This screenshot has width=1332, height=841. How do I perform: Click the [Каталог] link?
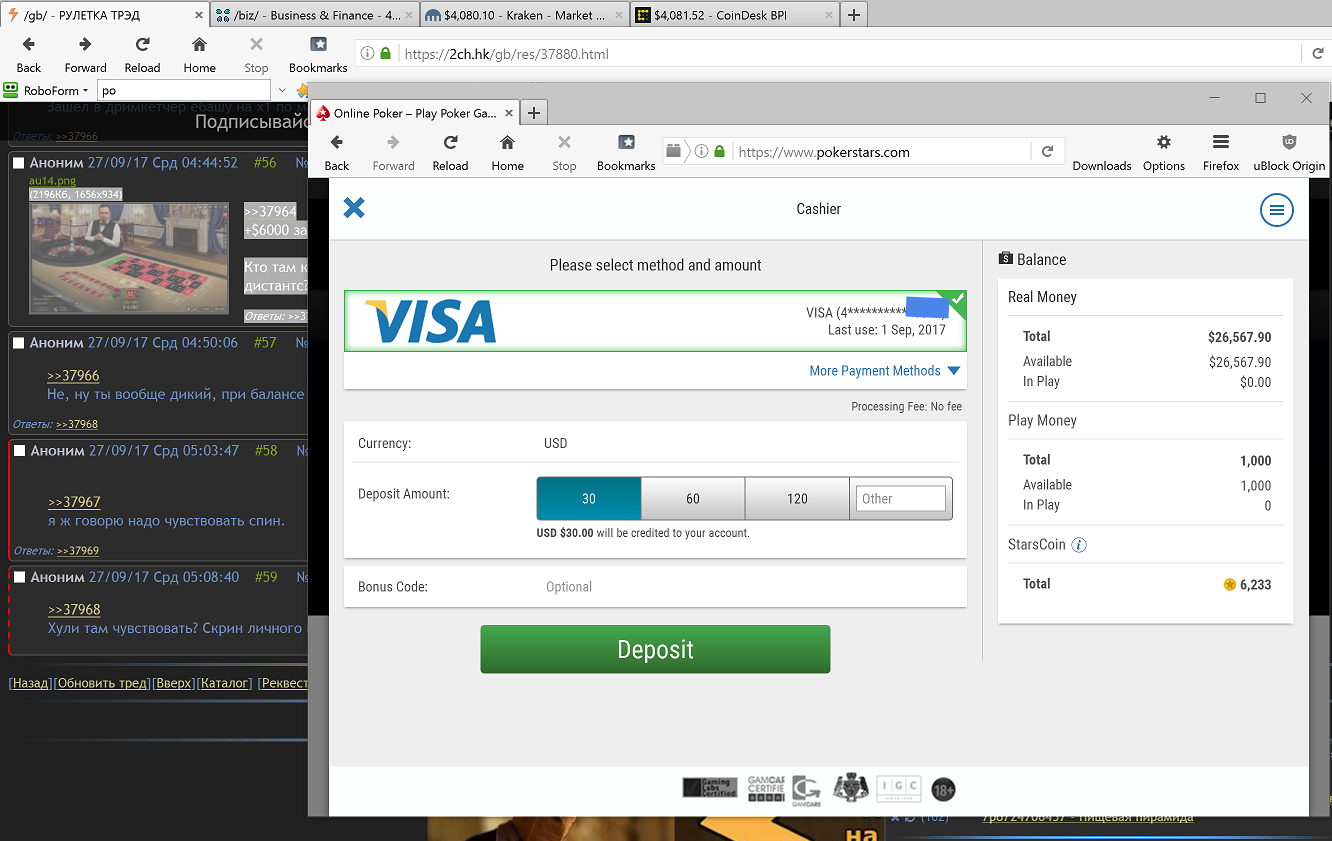(224, 683)
